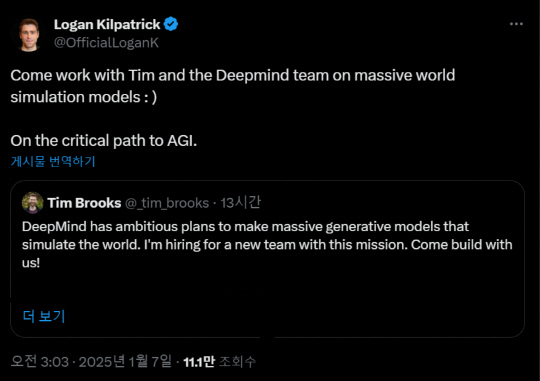Open Logan Kilpatrick's profile picture
The height and width of the screenshot is (381, 540).
pos(28,35)
